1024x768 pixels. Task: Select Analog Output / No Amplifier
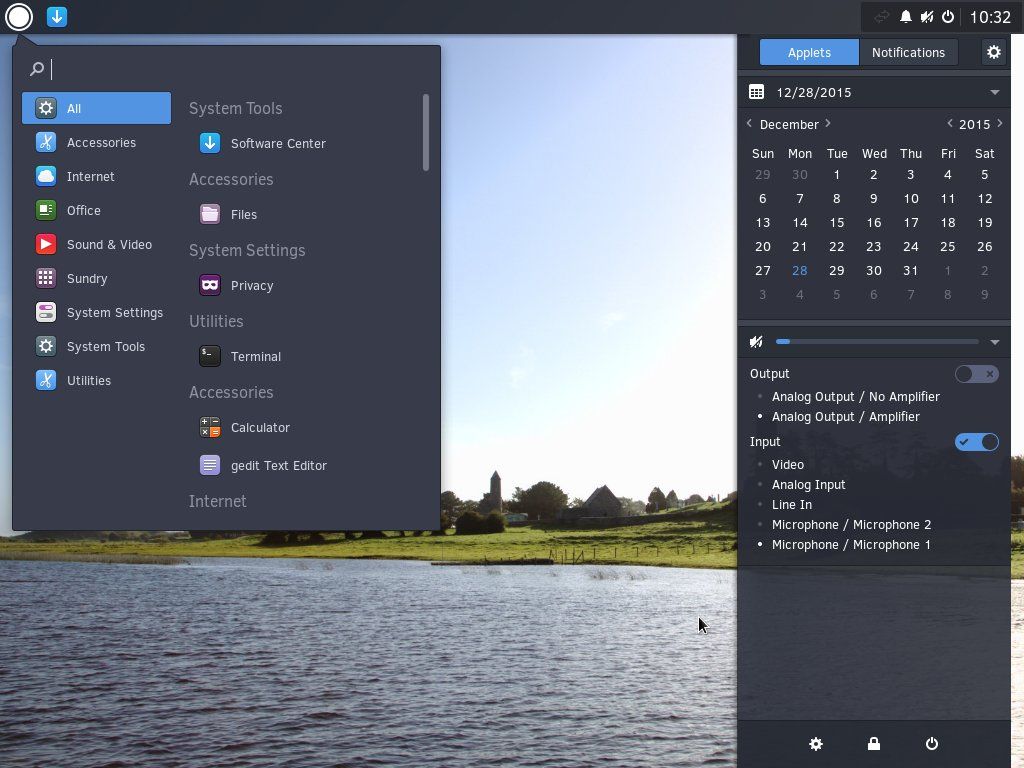point(855,396)
